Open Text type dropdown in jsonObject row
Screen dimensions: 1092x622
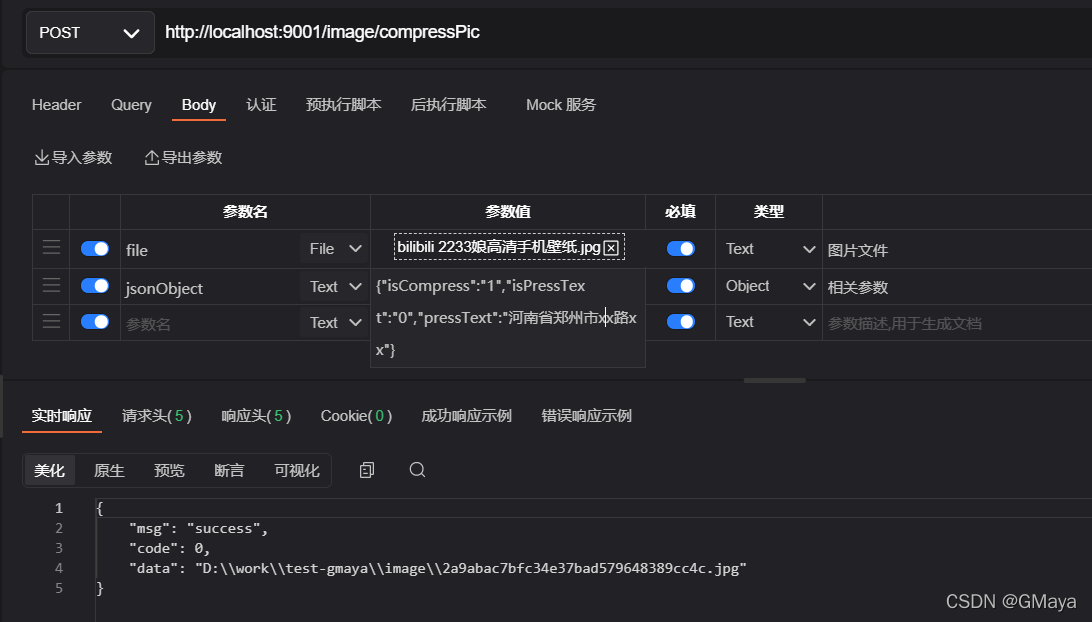335,286
